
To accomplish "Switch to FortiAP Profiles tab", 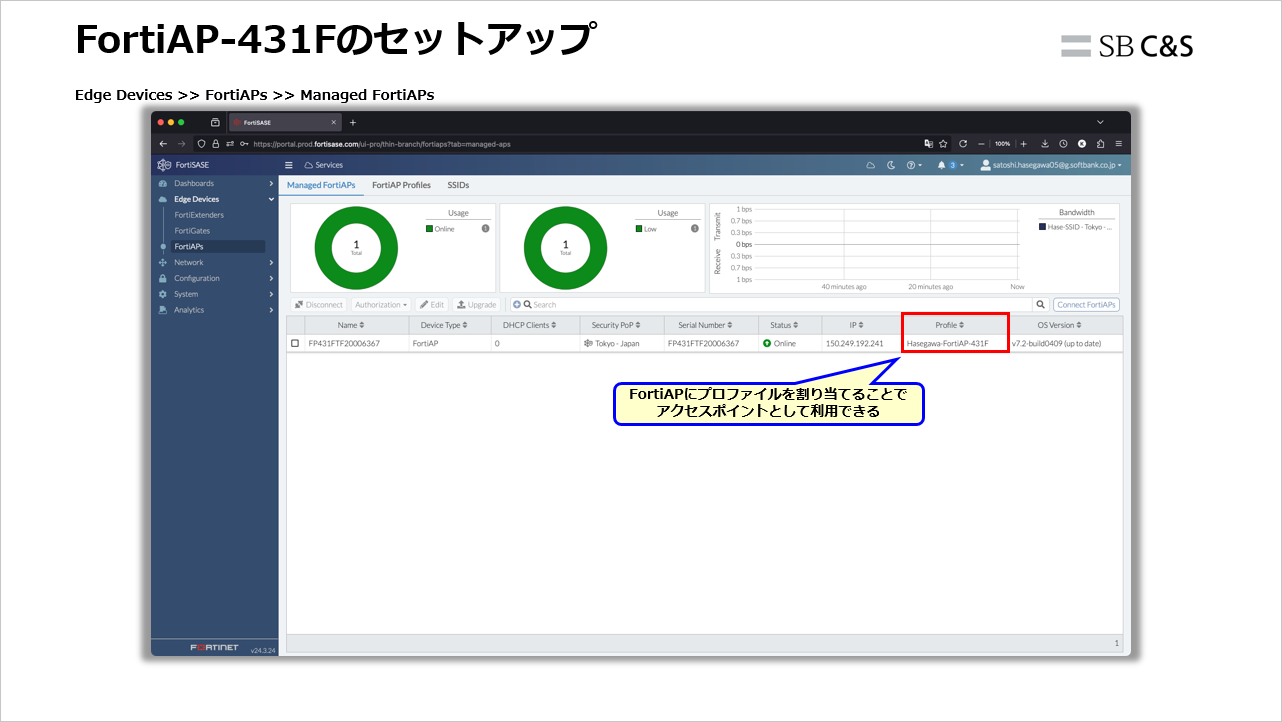I will 401,185.
